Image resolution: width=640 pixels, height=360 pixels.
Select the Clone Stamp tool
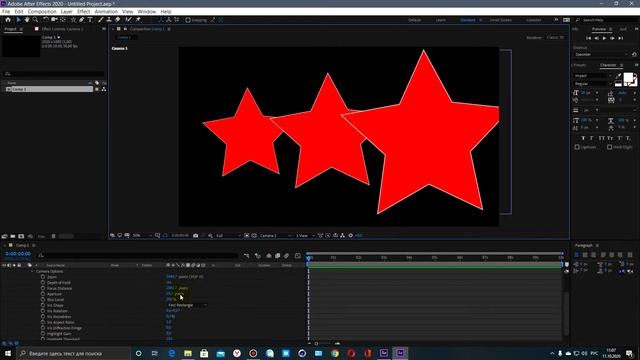click(109, 20)
